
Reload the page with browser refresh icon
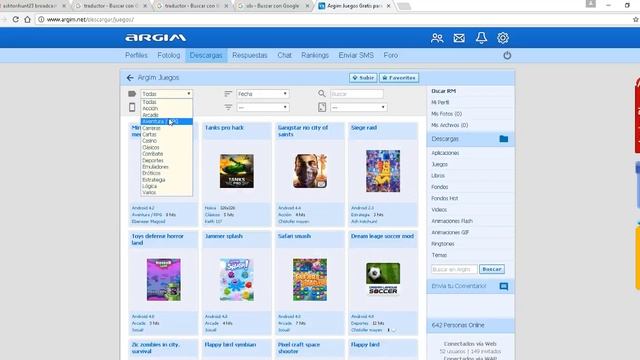click(16, 19)
